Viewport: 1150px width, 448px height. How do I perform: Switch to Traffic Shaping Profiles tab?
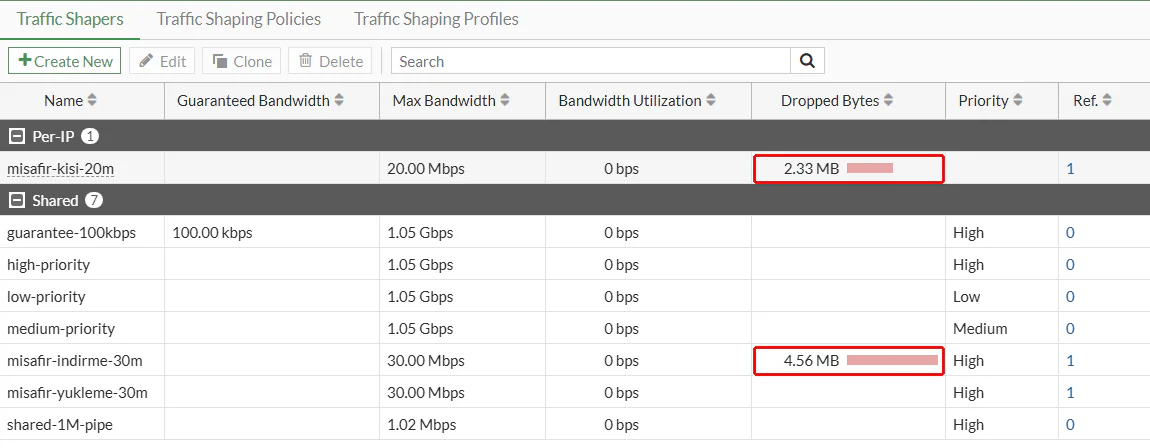pyautogui.click(x=436, y=19)
